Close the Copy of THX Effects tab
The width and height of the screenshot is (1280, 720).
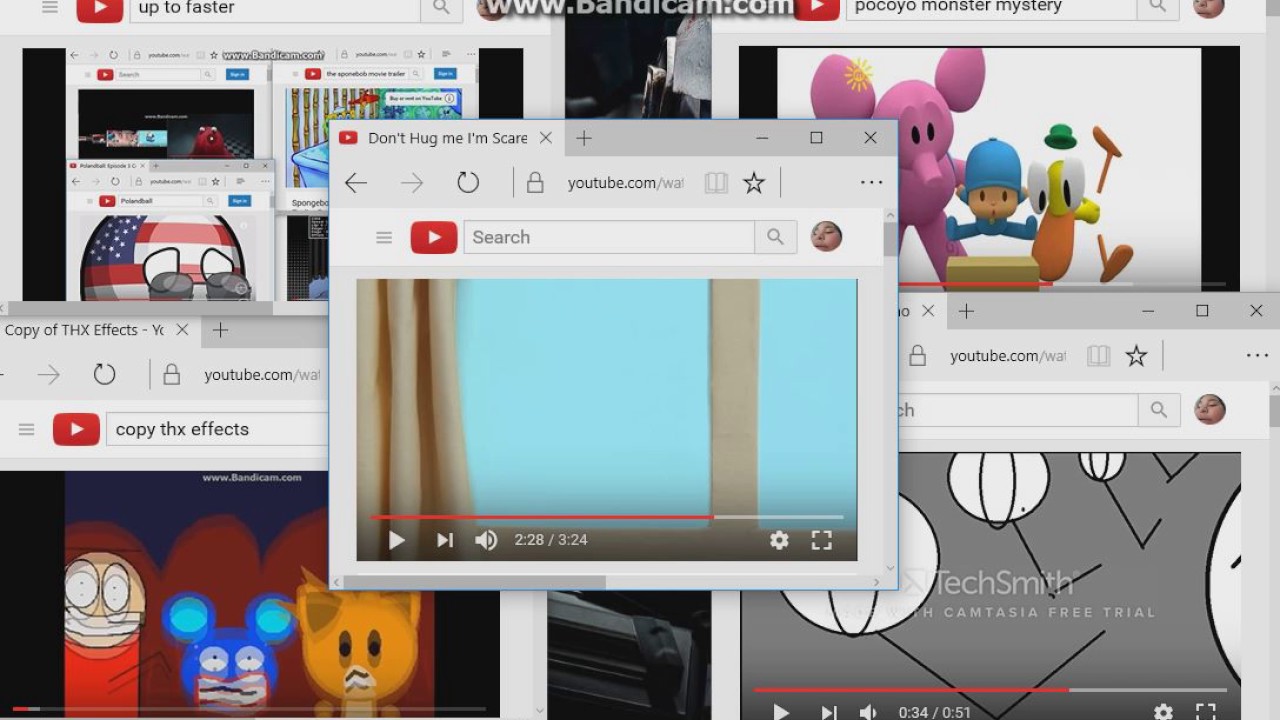point(182,330)
